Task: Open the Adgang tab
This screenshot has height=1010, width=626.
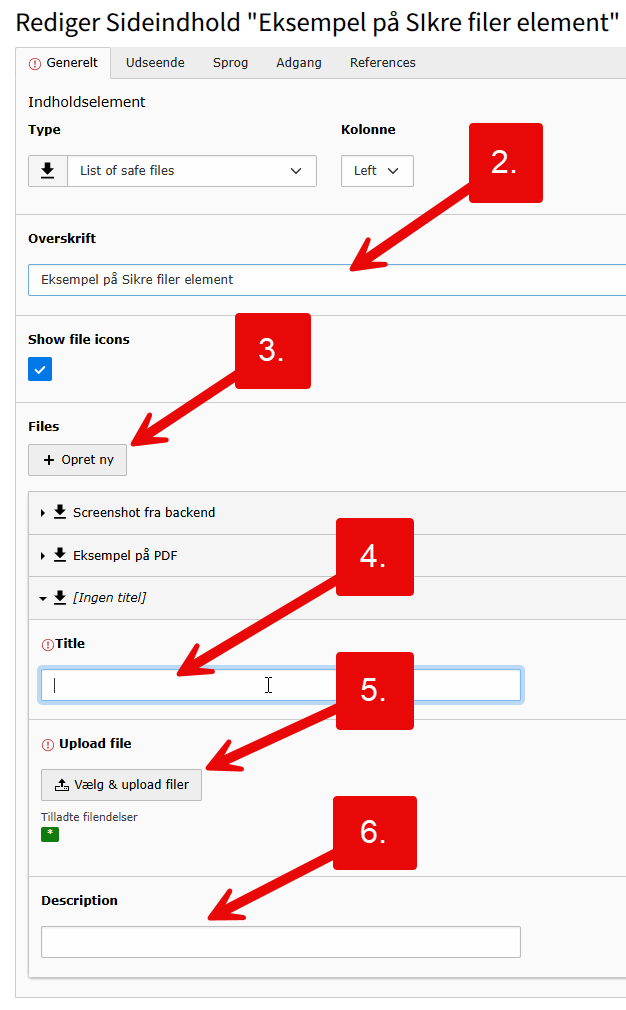Action: [x=299, y=63]
